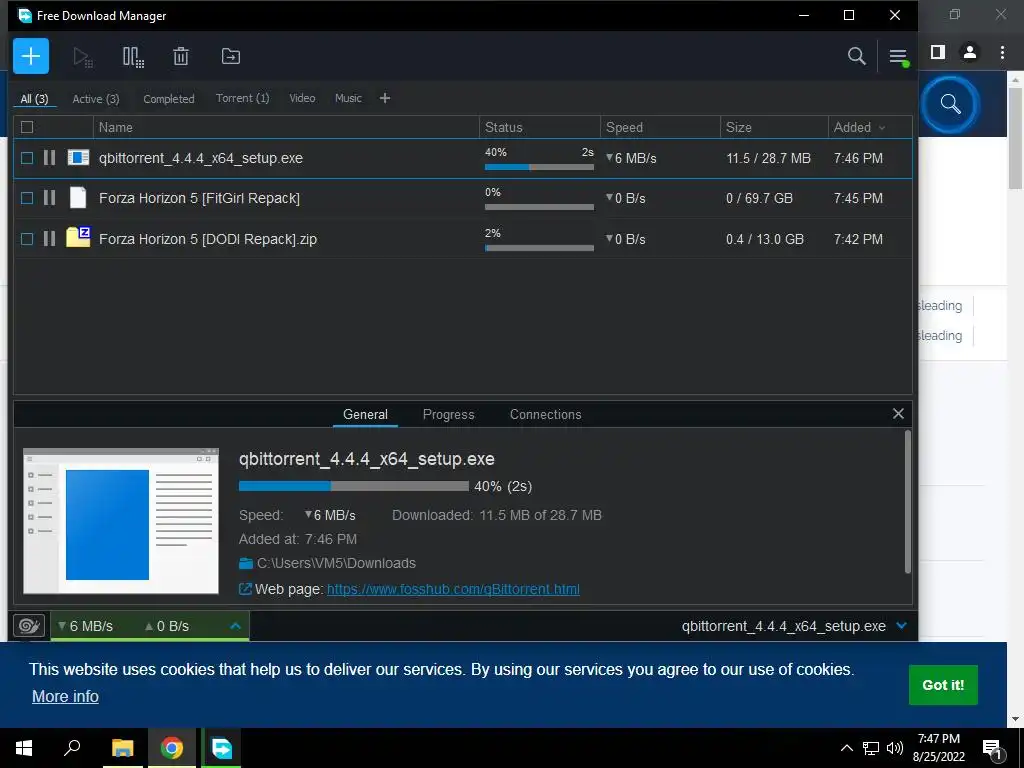Screen dimensions: 1024x768
Task: Open the hamburger main menu icon
Action: click(898, 57)
